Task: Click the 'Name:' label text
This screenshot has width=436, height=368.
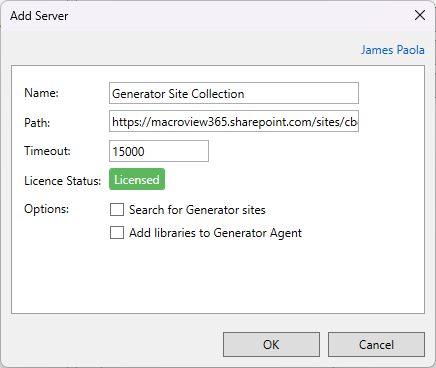Action: click(41, 93)
